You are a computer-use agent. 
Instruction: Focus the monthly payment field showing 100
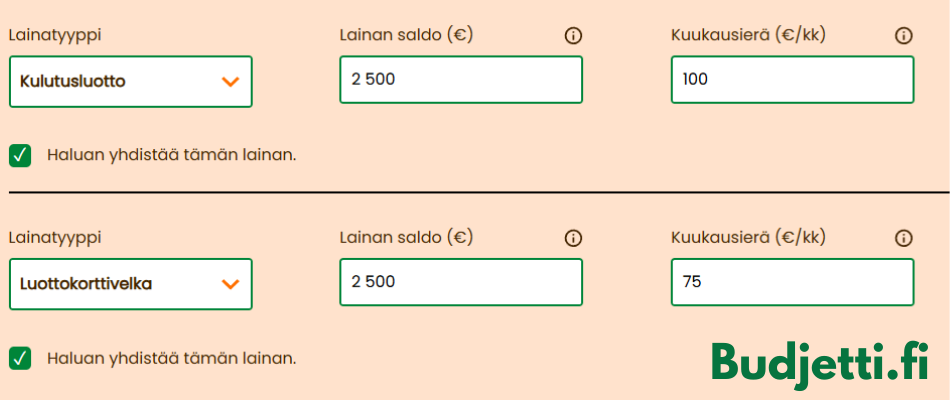pos(792,80)
